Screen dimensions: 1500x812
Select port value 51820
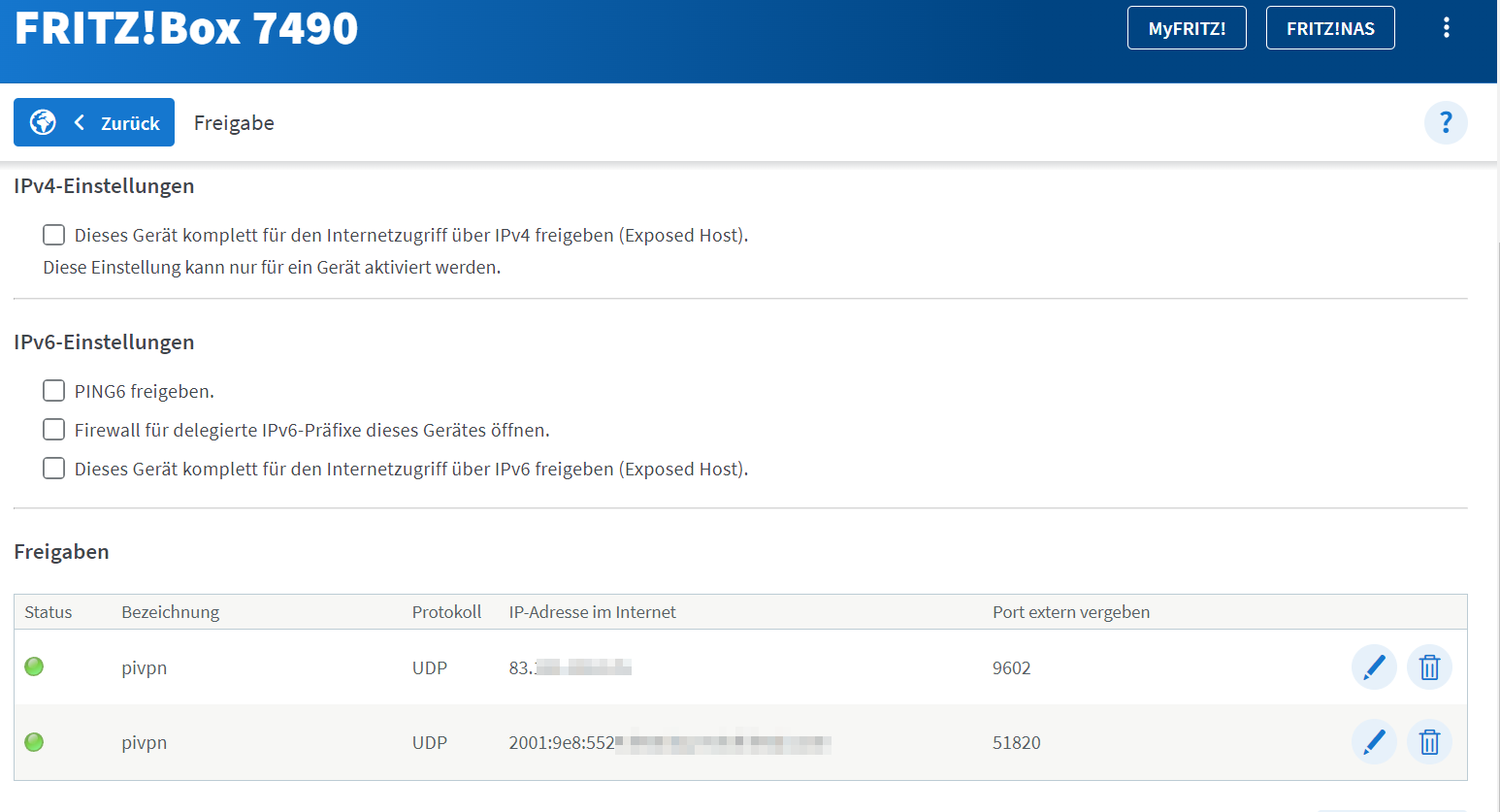coord(1016,743)
